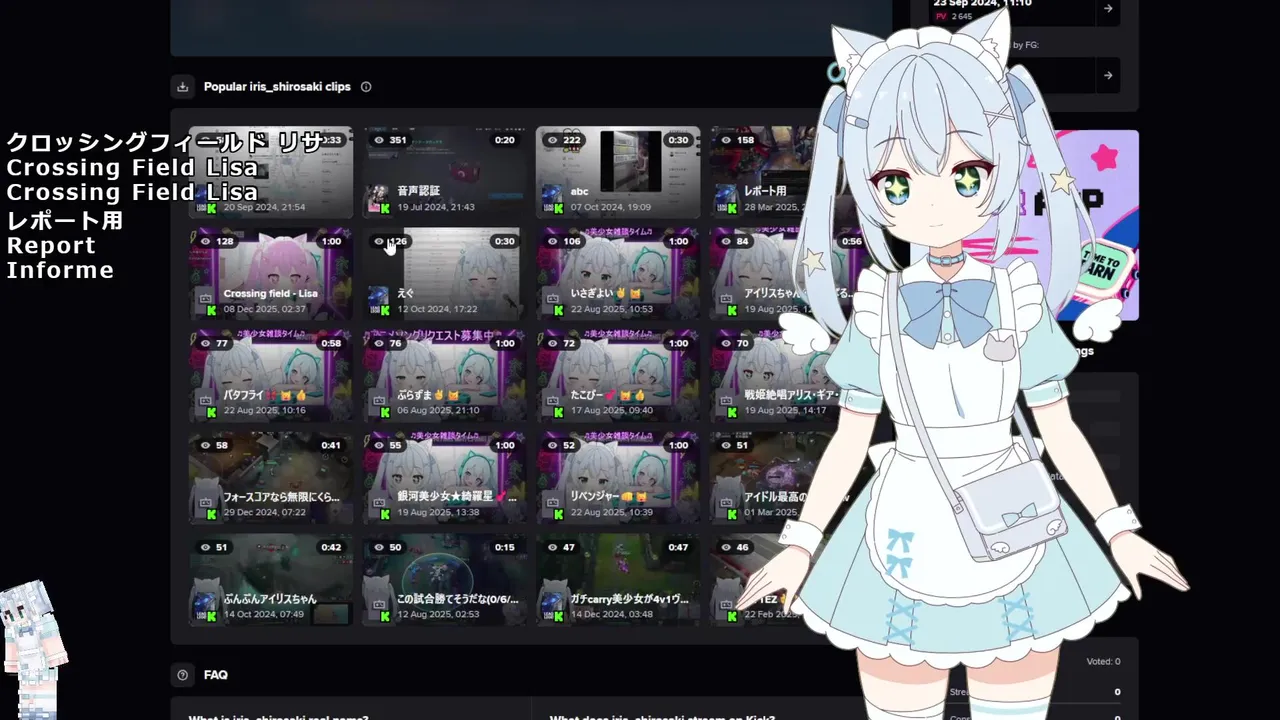Click the 0:41 duration badge
This screenshot has height=720, width=1280.
(x=331, y=445)
